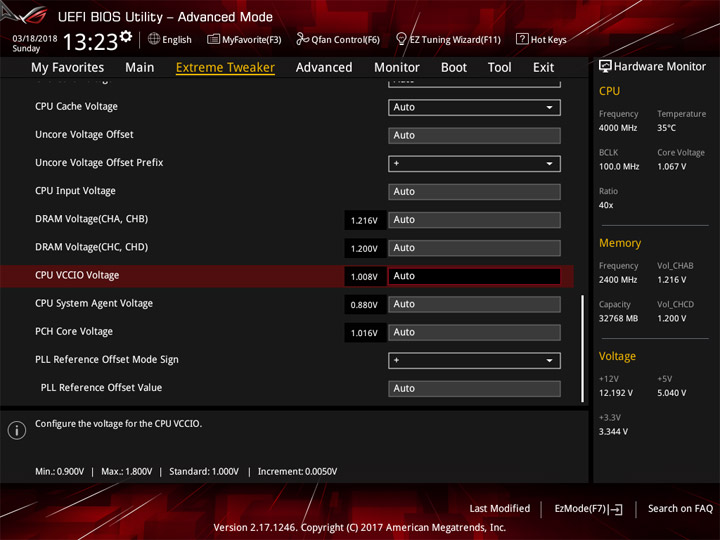Screen dimensions: 720x540
Task: Open PLL Reference Offset Mode Sign dropdown
Action: (x=474, y=360)
